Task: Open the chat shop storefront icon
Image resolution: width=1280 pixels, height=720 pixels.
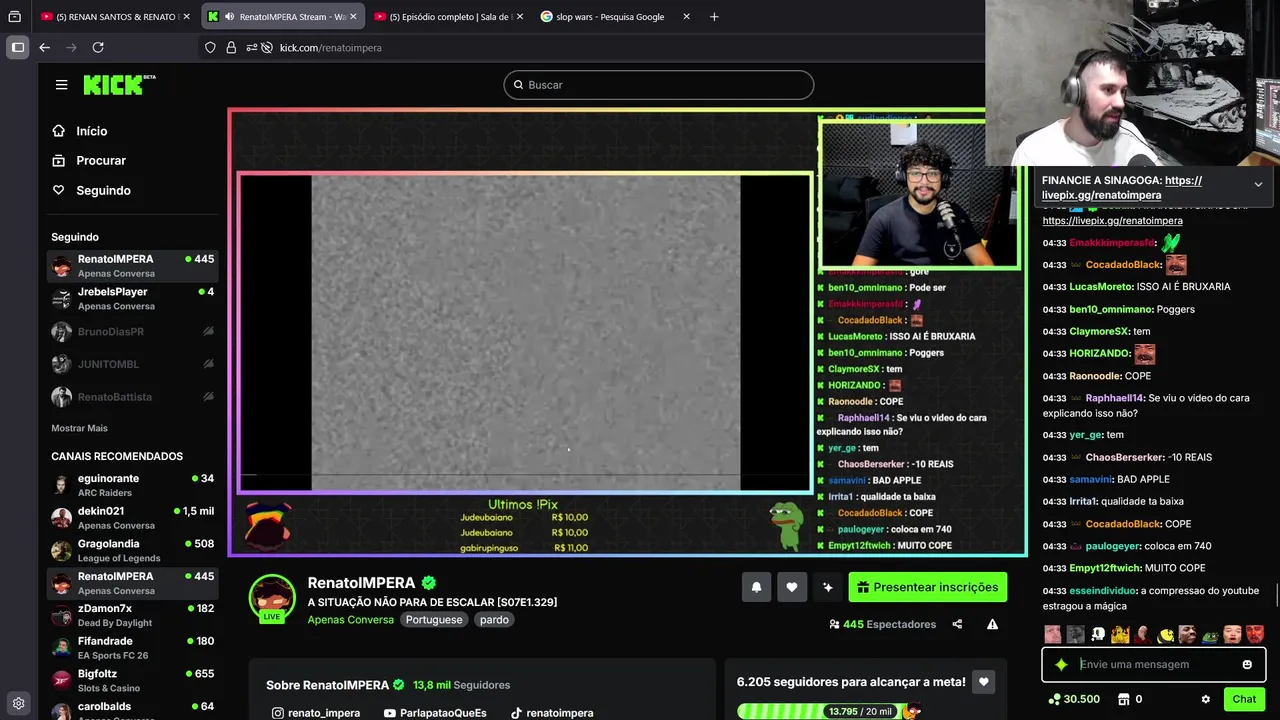Action: [1123, 699]
